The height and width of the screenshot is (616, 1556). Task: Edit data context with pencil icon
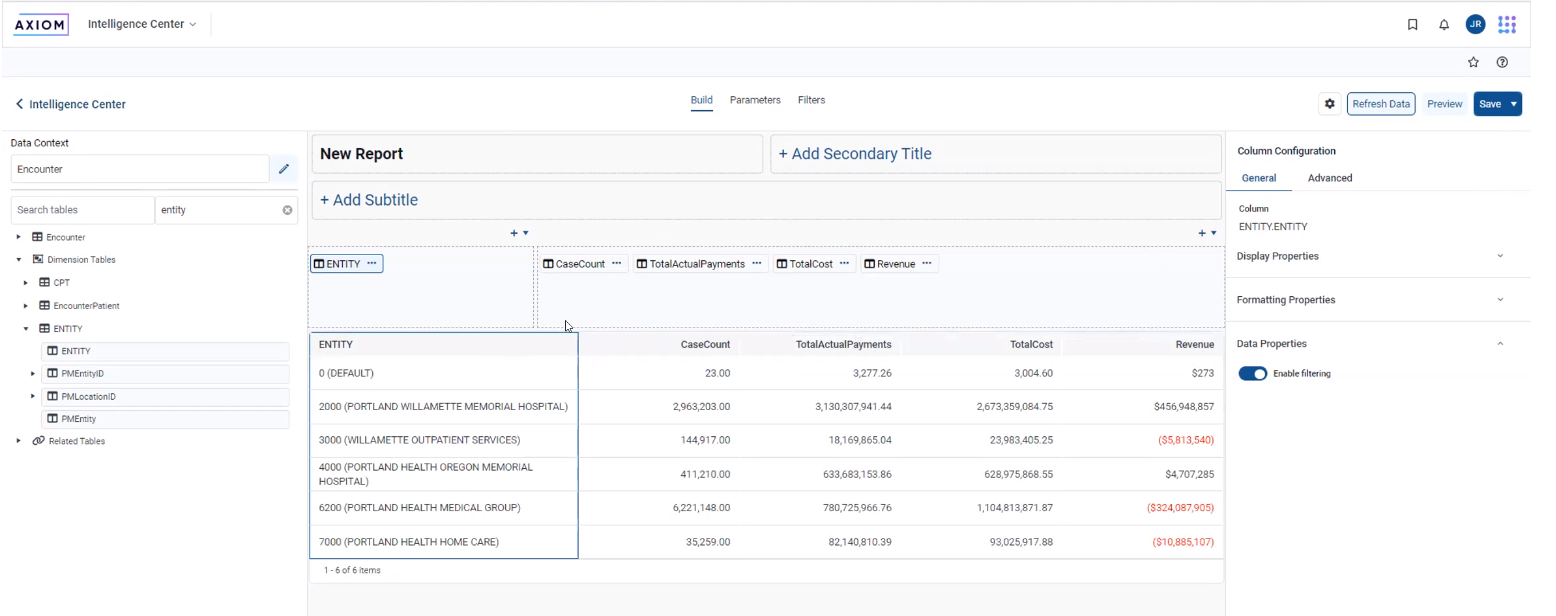283,169
